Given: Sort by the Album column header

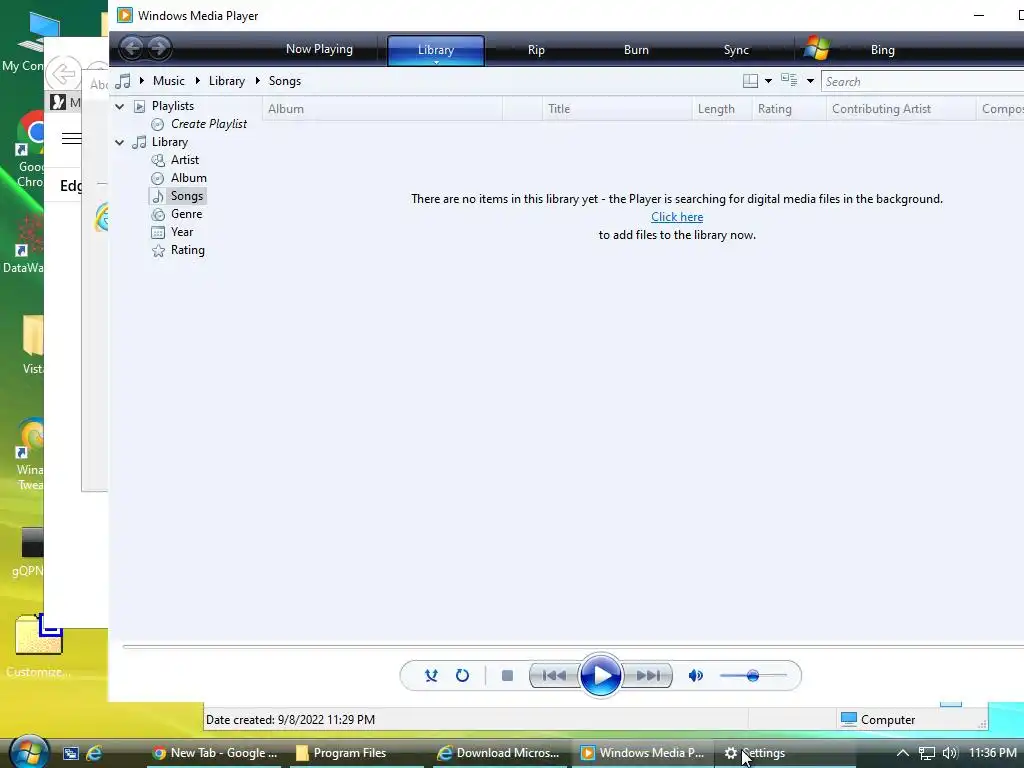Looking at the screenshot, I should coord(382,109).
